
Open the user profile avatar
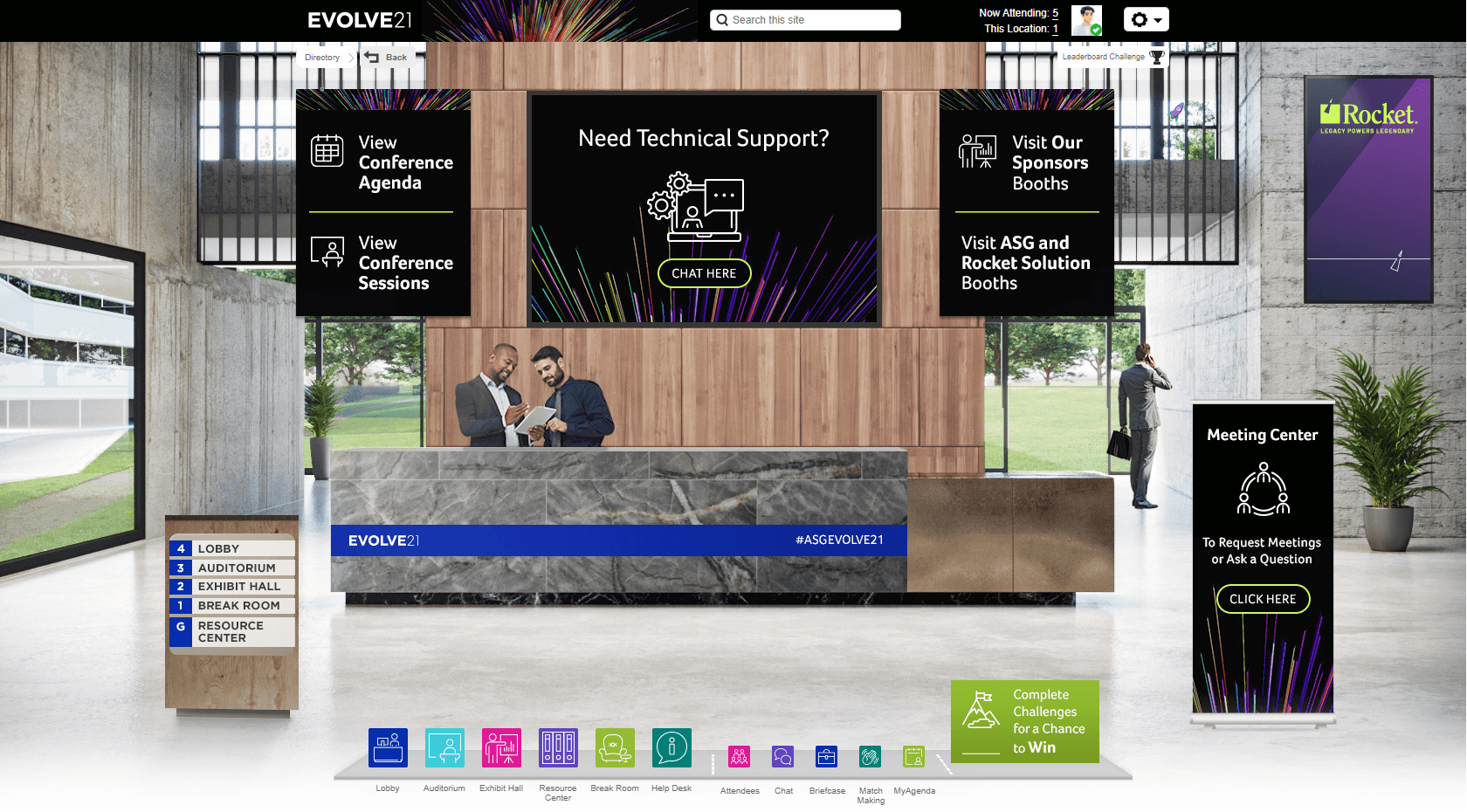1087,20
